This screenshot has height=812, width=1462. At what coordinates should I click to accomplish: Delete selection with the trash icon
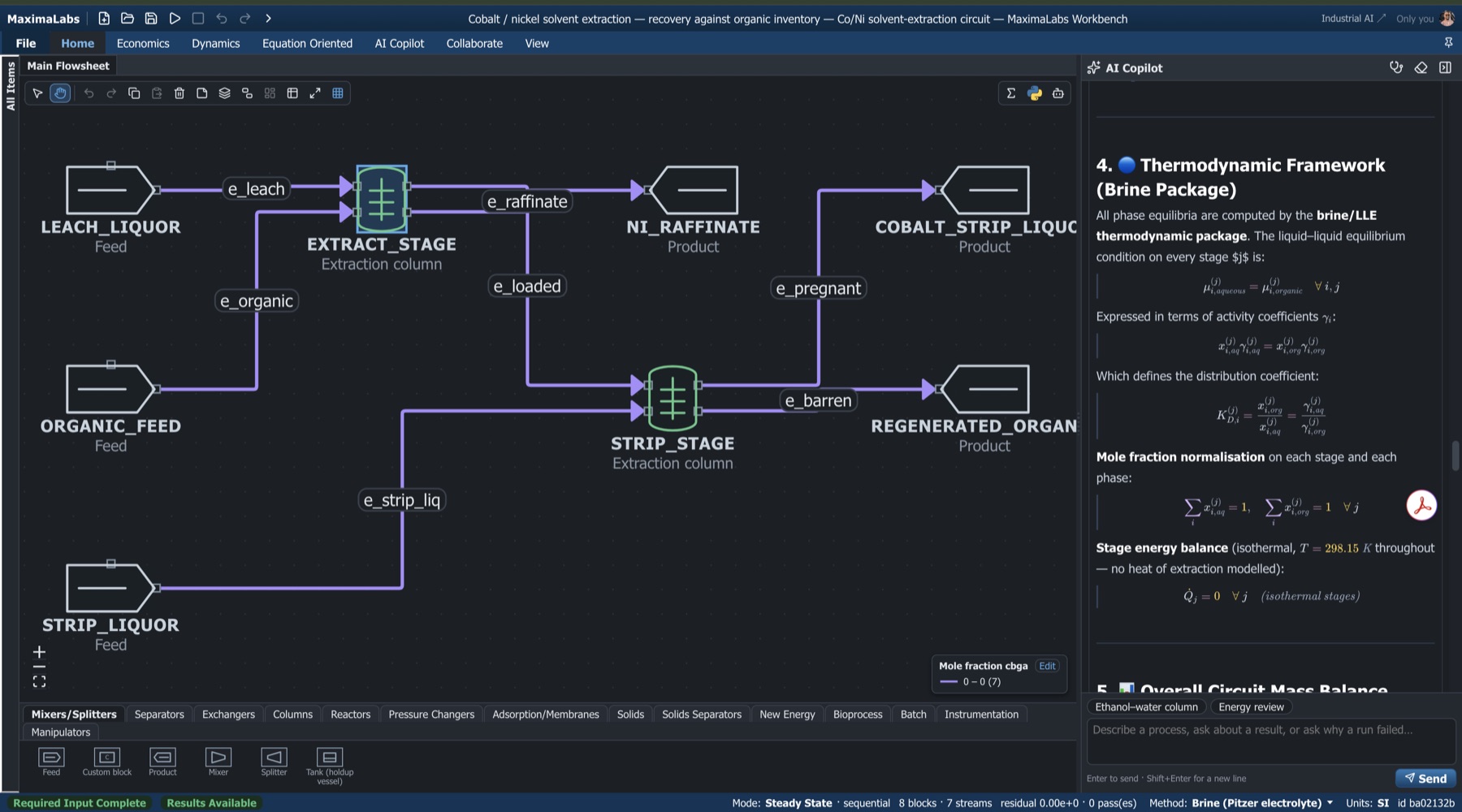click(x=180, y=93)
